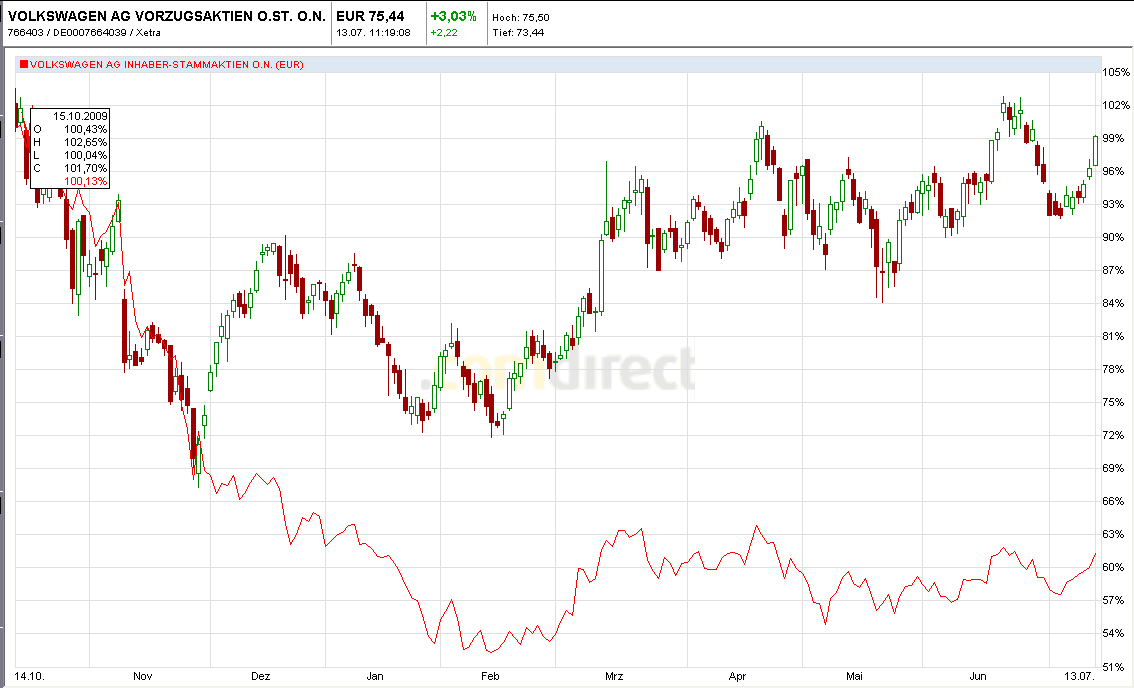The height and width of the screenshot is (688, 1134).
Task: Select the Jan month label
Action: click(374, 676)
